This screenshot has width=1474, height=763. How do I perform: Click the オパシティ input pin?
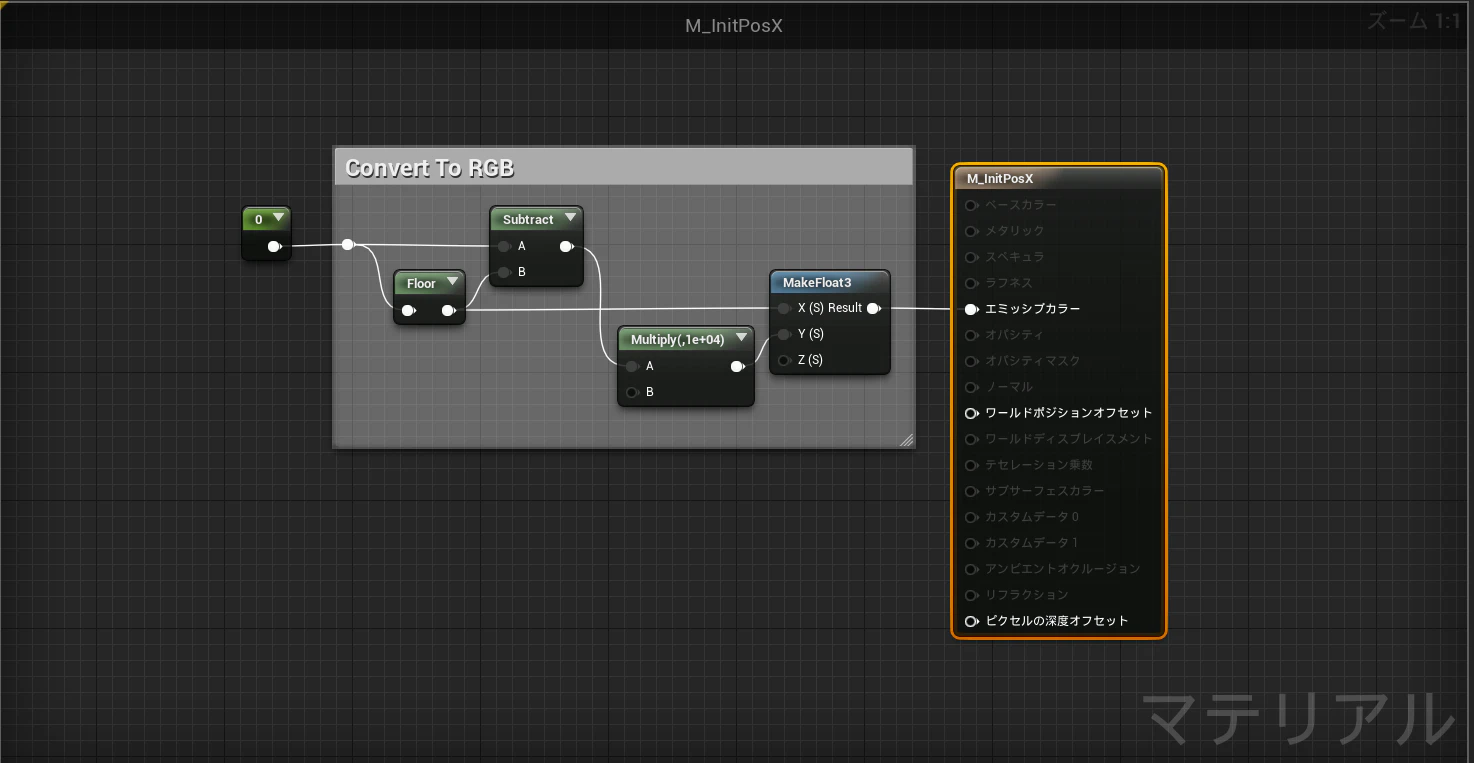tap(971, 335)
